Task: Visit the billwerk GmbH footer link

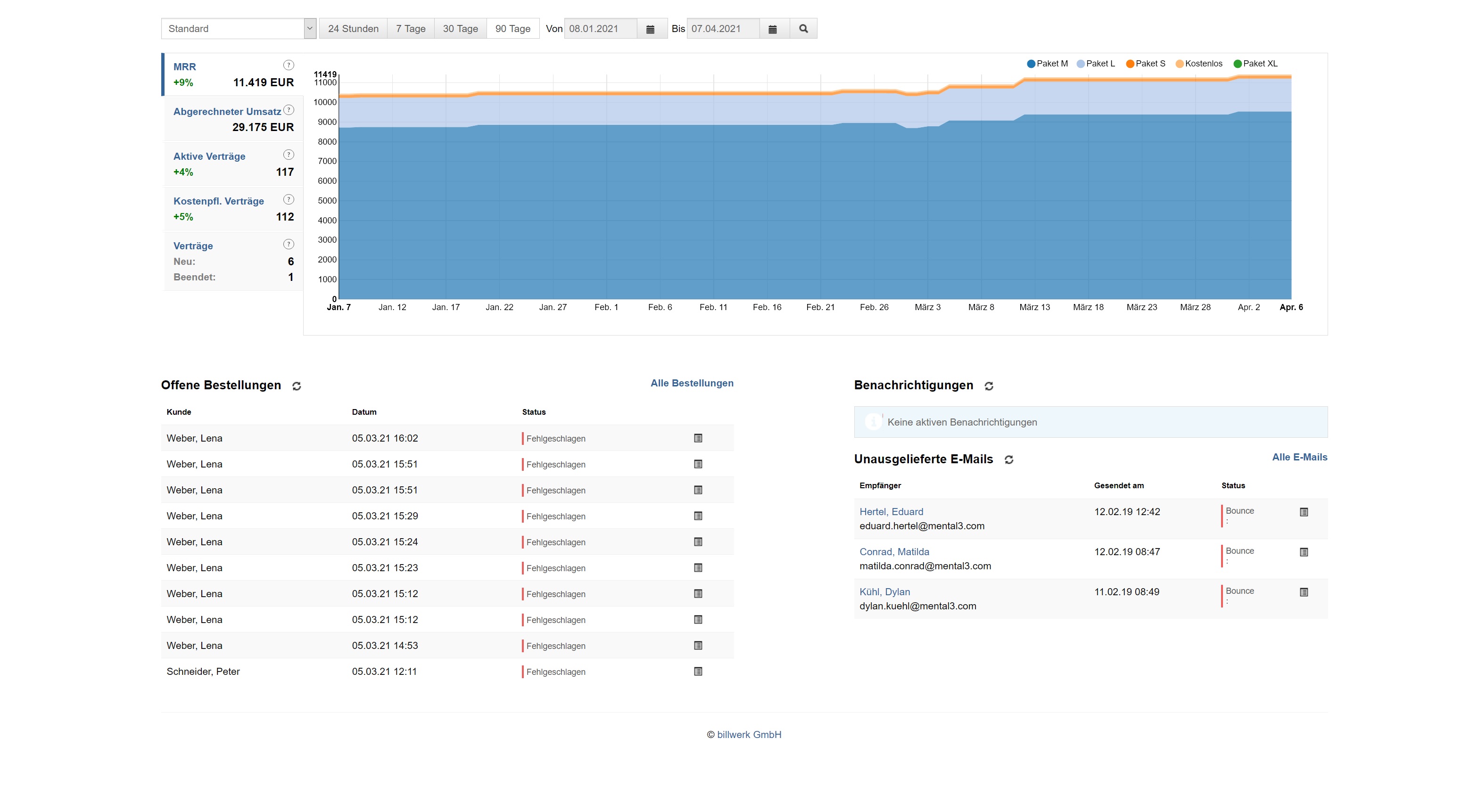Action: (x=749, y=735)
